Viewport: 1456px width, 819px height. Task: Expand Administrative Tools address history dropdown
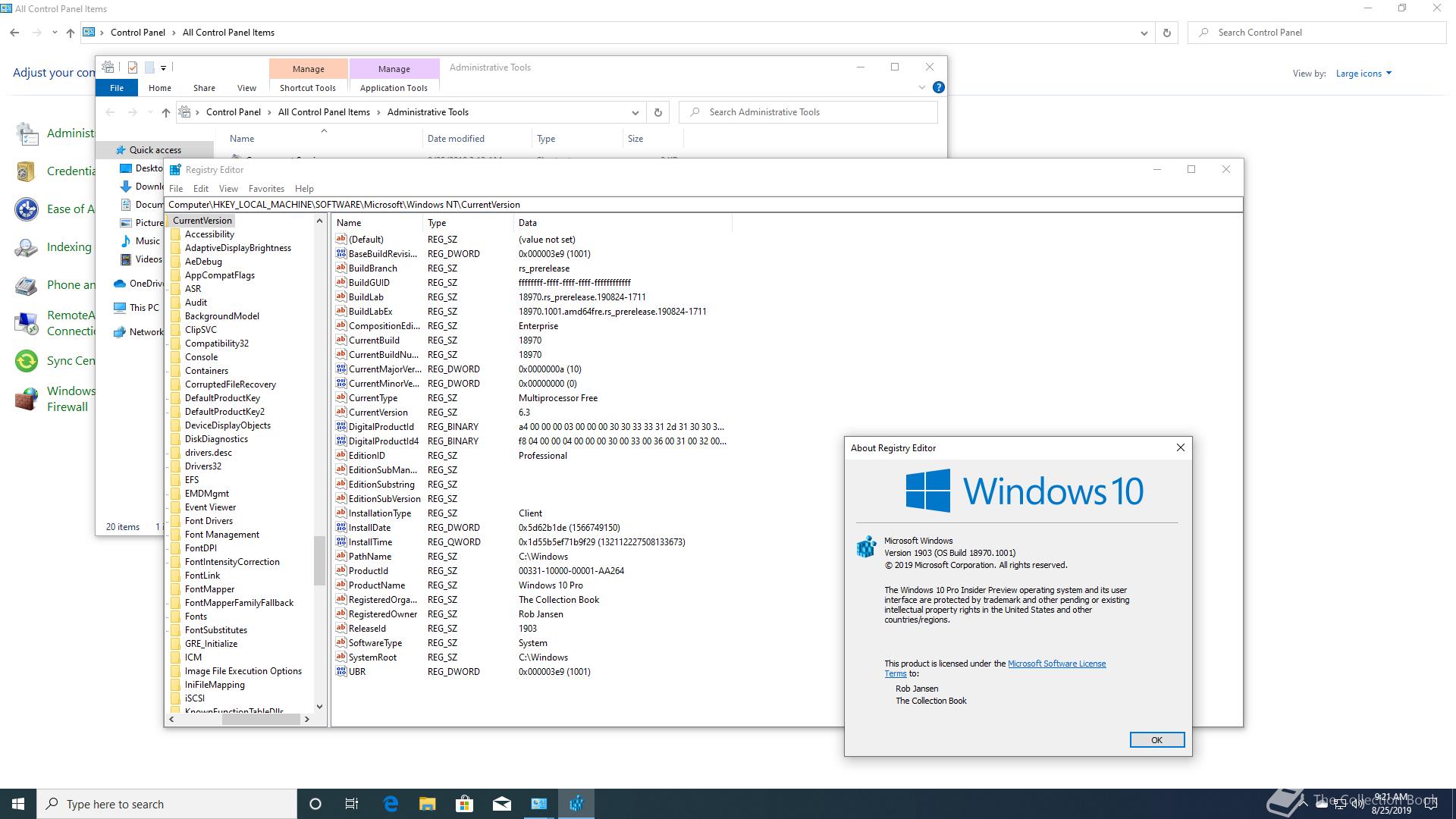(635, 112)
